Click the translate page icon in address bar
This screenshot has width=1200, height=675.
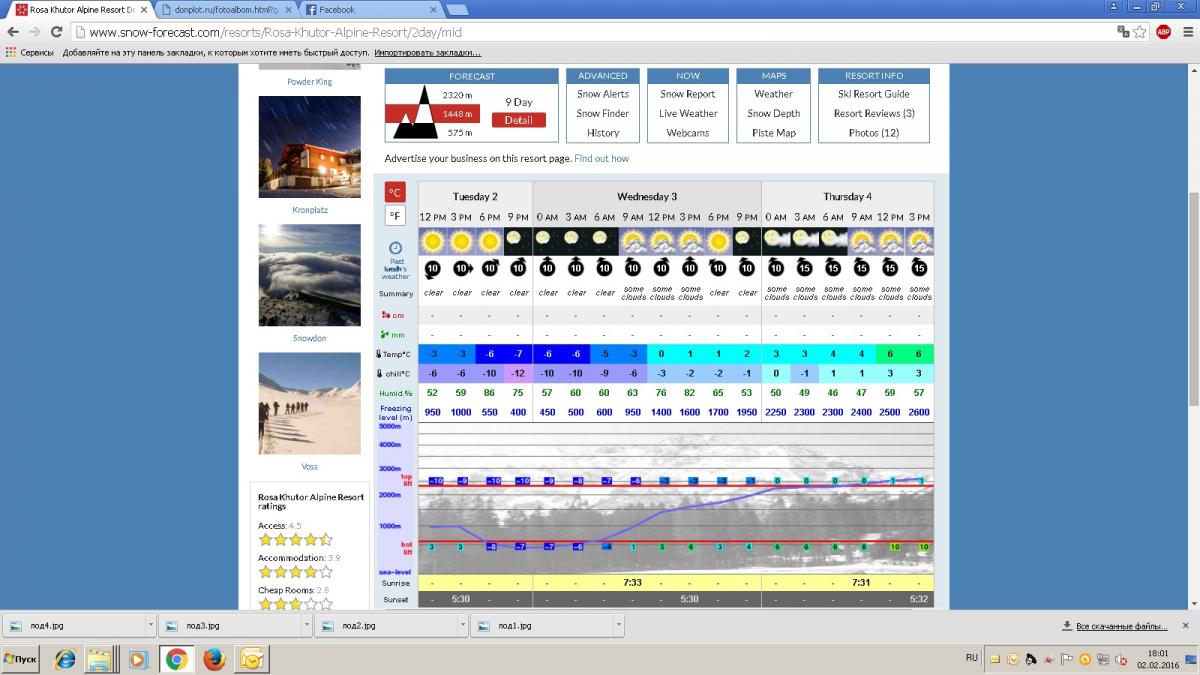point(1123,32)
